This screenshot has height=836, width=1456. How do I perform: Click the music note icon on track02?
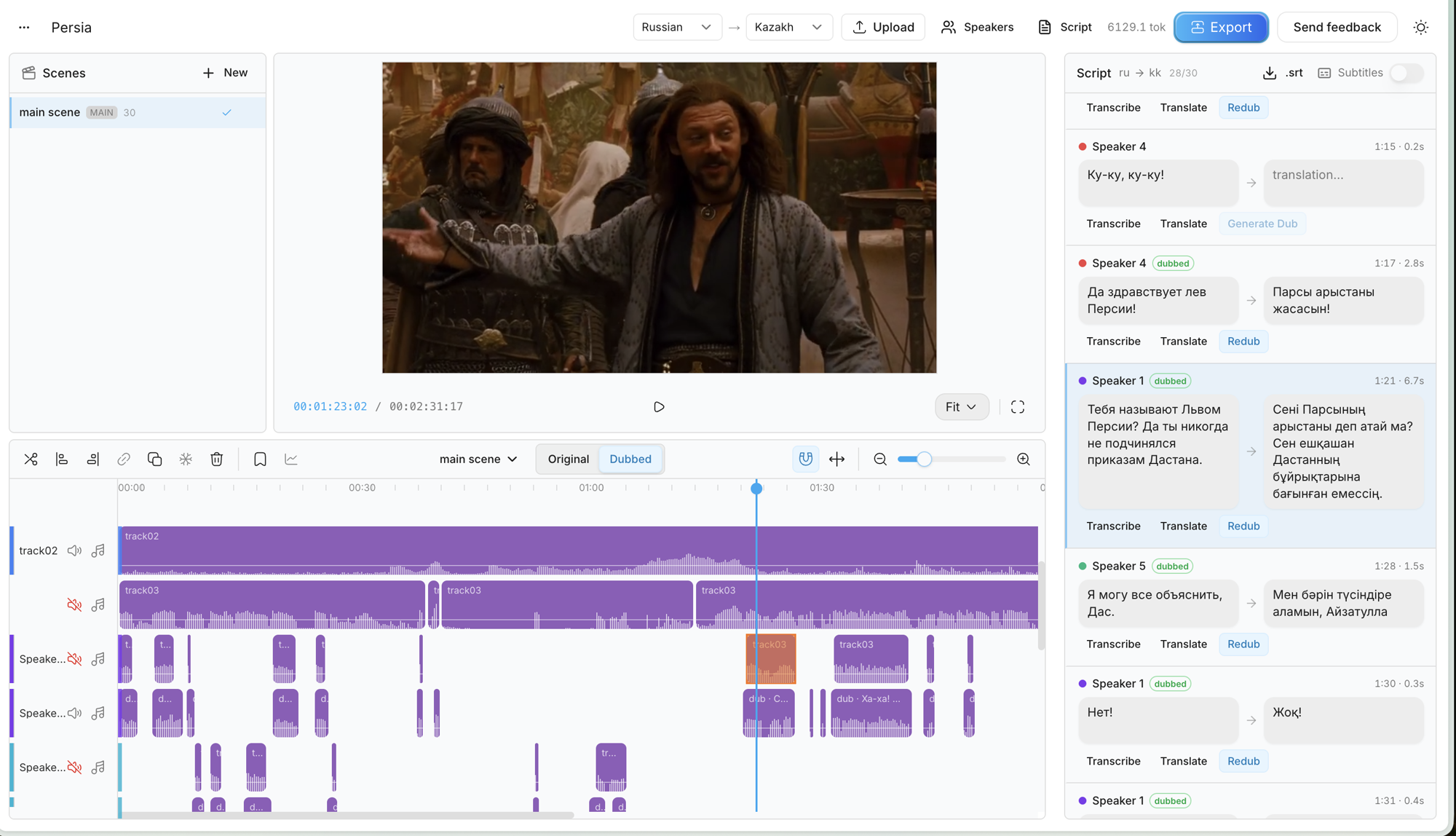click(x=98, y=551)
